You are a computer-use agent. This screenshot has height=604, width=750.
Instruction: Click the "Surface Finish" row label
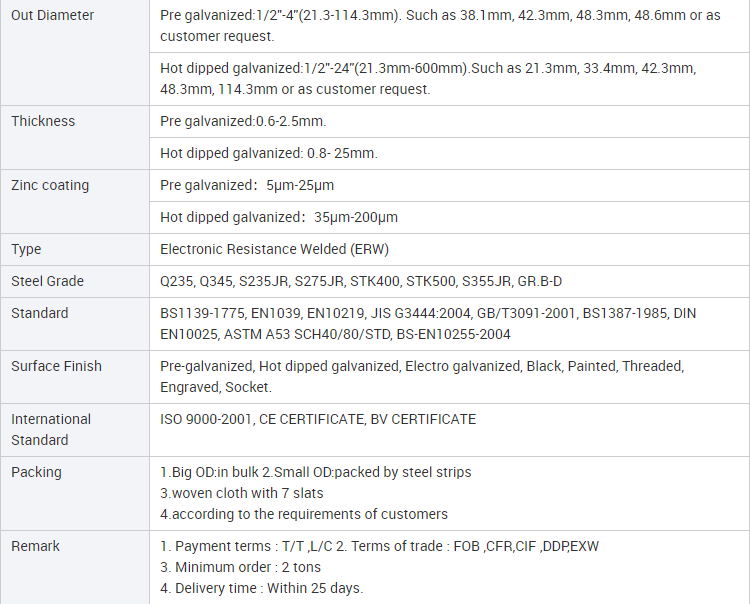point(57,366)
